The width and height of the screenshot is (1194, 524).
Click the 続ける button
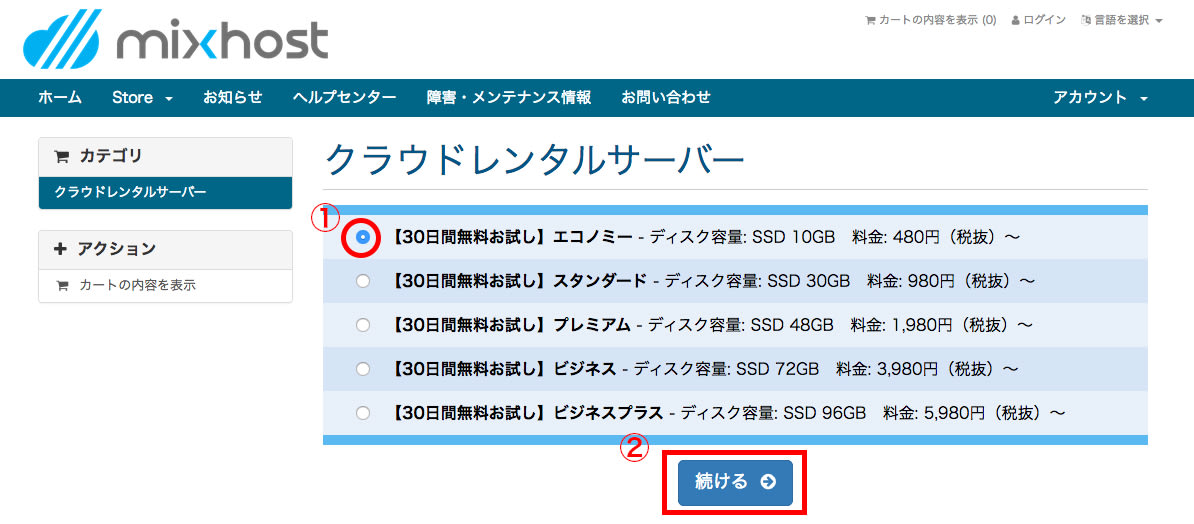click(x=735, y=482)
